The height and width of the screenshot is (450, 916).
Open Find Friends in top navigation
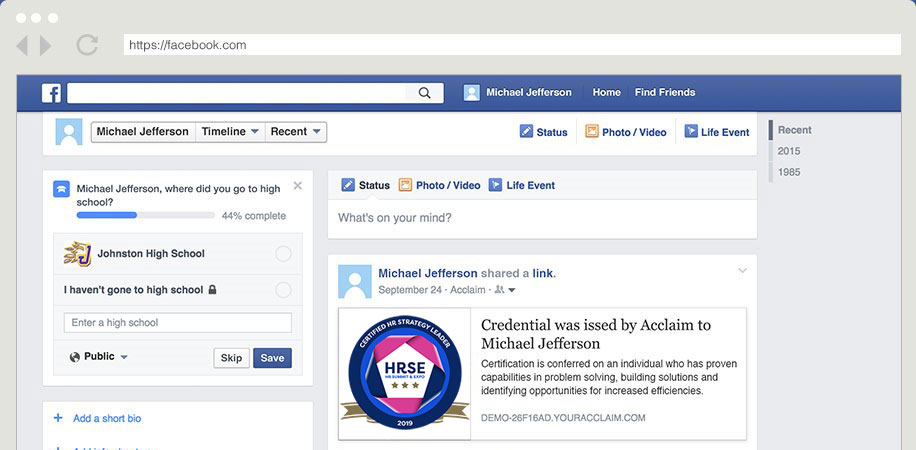(x=664, y=93)
